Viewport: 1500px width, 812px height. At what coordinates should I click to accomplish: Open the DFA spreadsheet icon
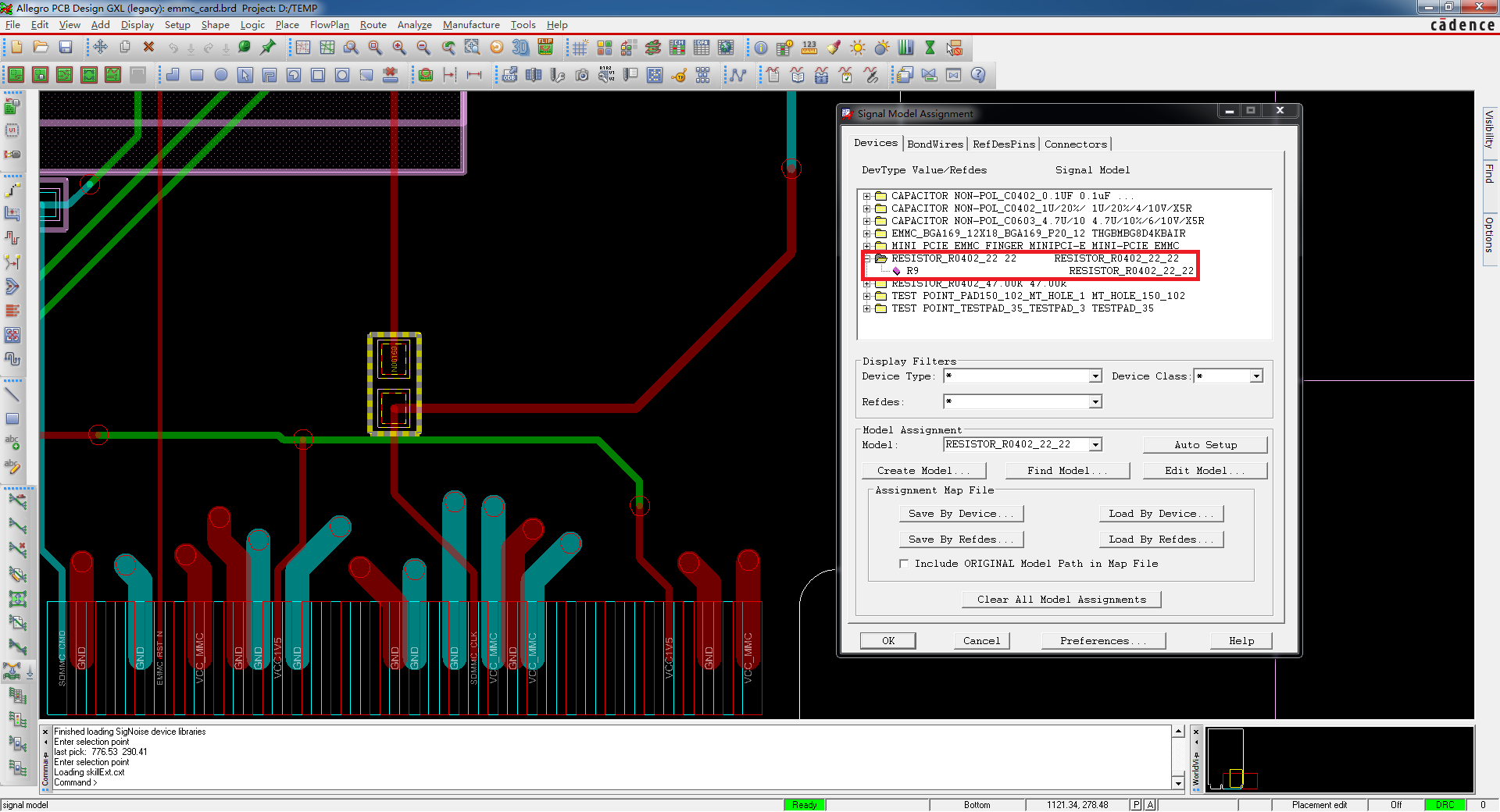point(702,48)
